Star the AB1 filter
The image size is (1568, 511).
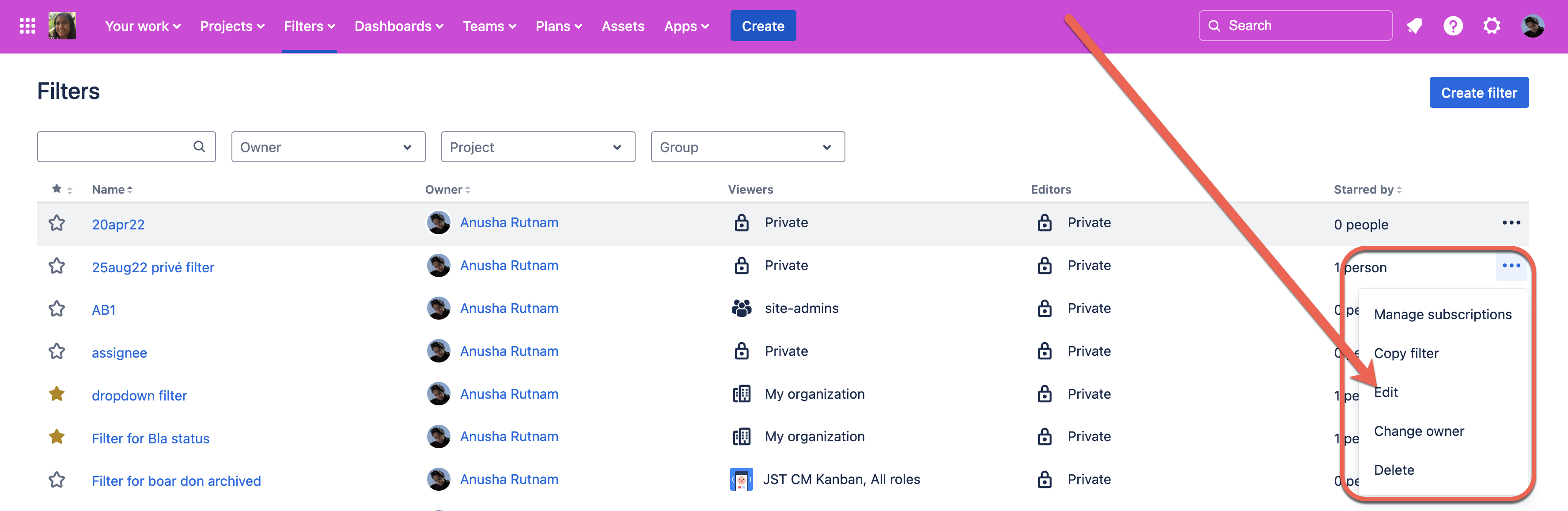pyautogui.click(x=57, y=309)
